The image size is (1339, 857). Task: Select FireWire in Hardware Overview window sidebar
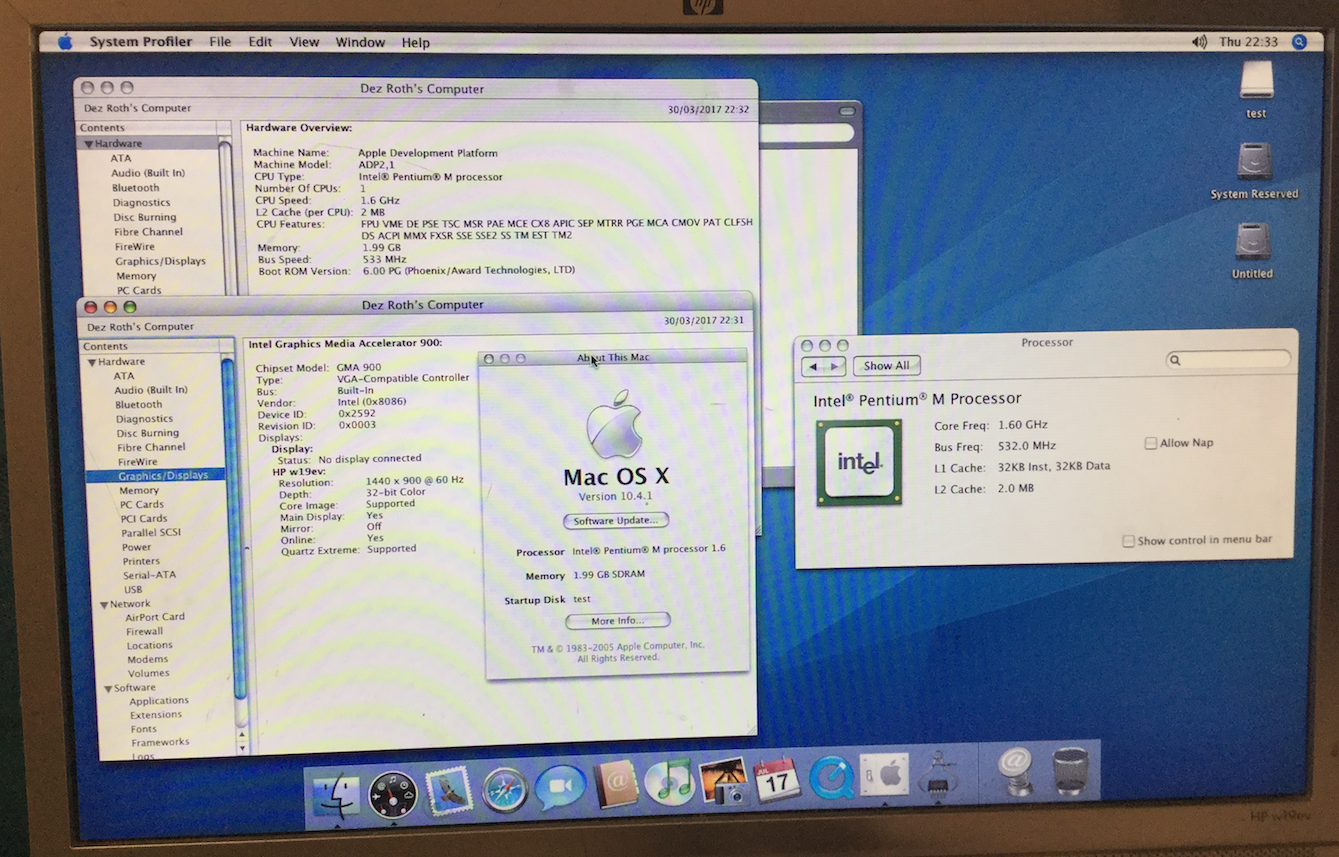tap(134, 247)
